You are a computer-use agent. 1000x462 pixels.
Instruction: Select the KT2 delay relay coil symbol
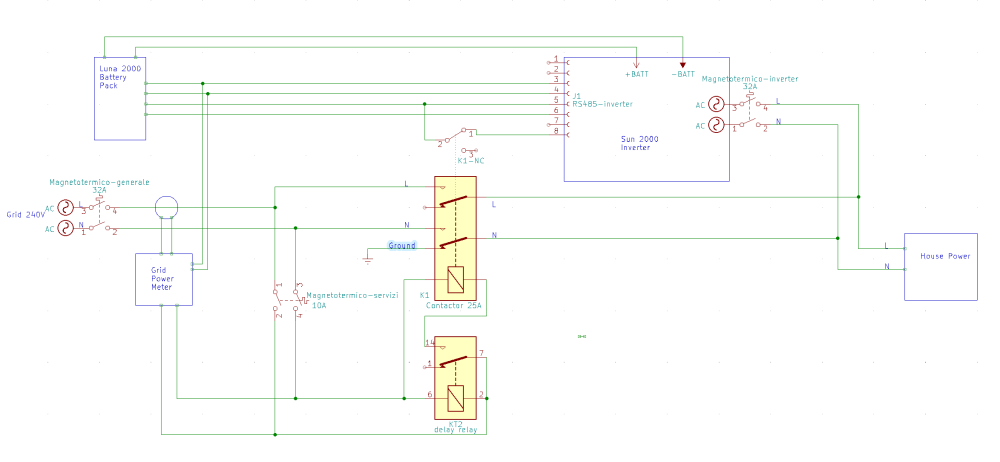coord(455,398)
